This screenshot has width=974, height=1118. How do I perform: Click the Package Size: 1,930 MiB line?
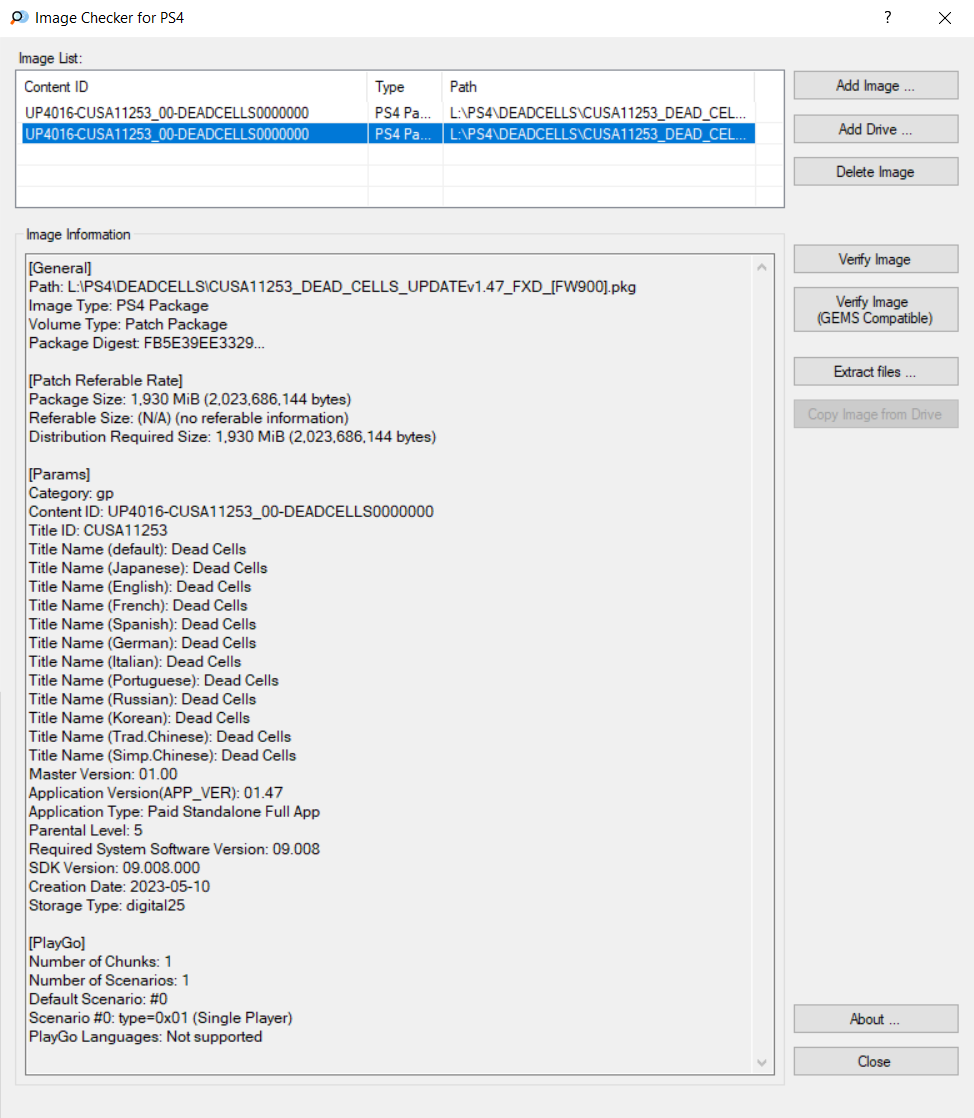click(x=190, y=399)
